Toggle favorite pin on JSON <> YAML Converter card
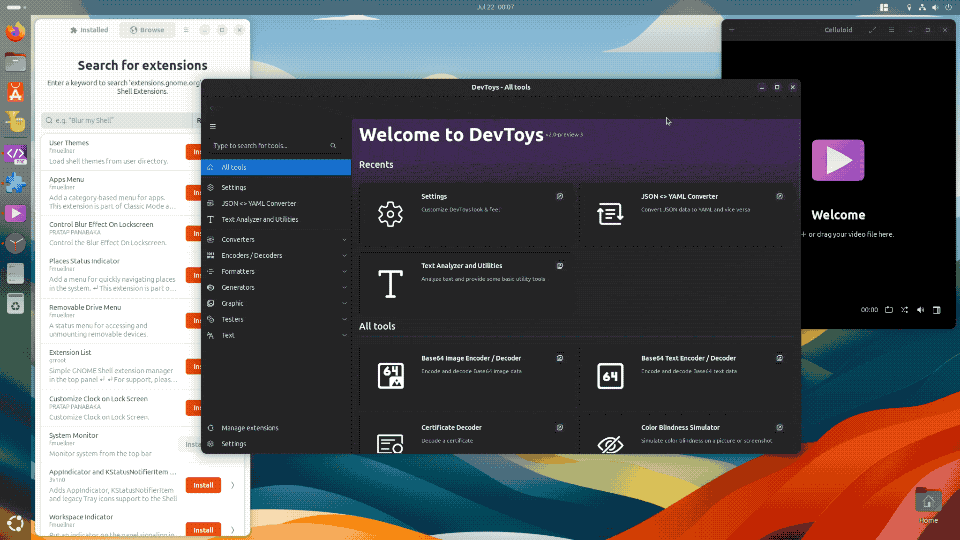960x540 pixels. 779,197
